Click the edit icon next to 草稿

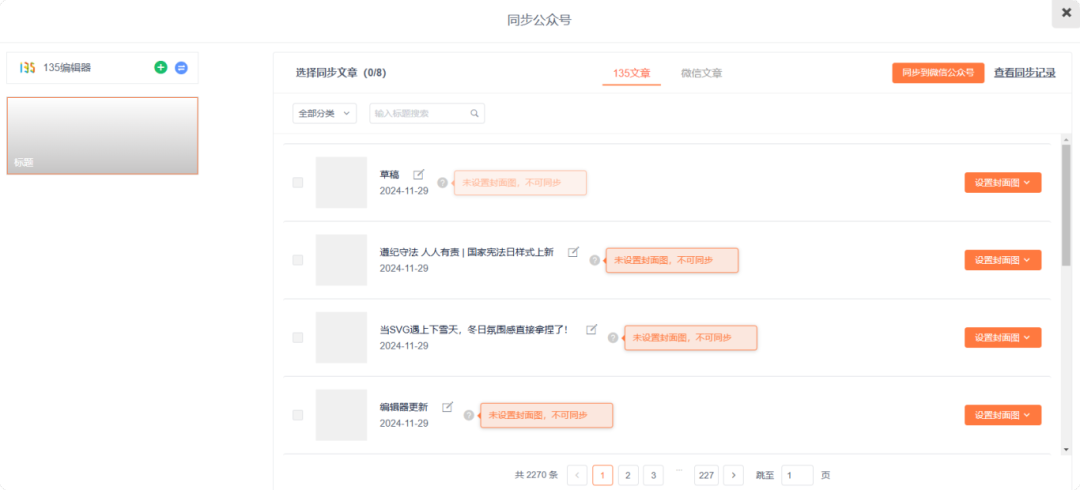tap(419, 175)
